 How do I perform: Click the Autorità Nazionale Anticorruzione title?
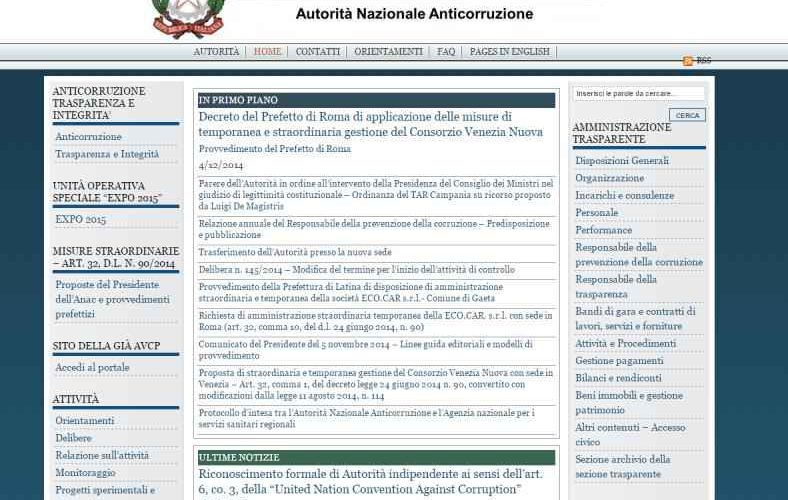(414, 14)
